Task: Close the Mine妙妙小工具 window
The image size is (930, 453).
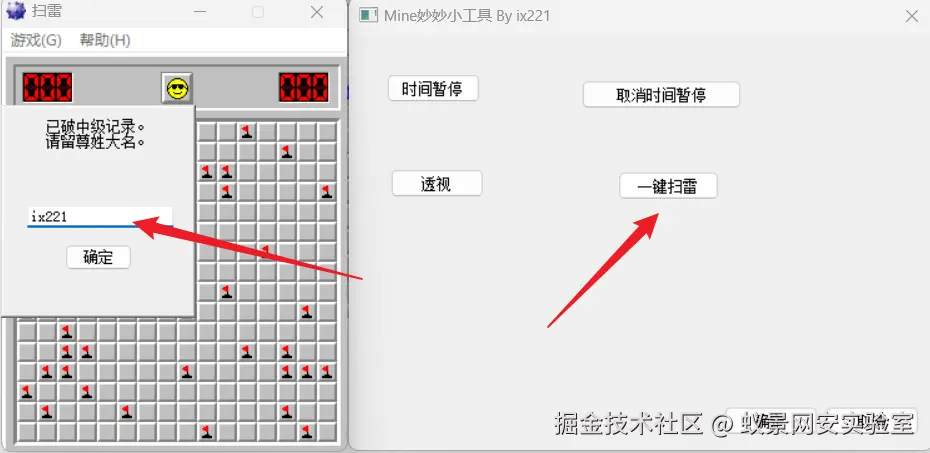Action: (x=912, y=16)
